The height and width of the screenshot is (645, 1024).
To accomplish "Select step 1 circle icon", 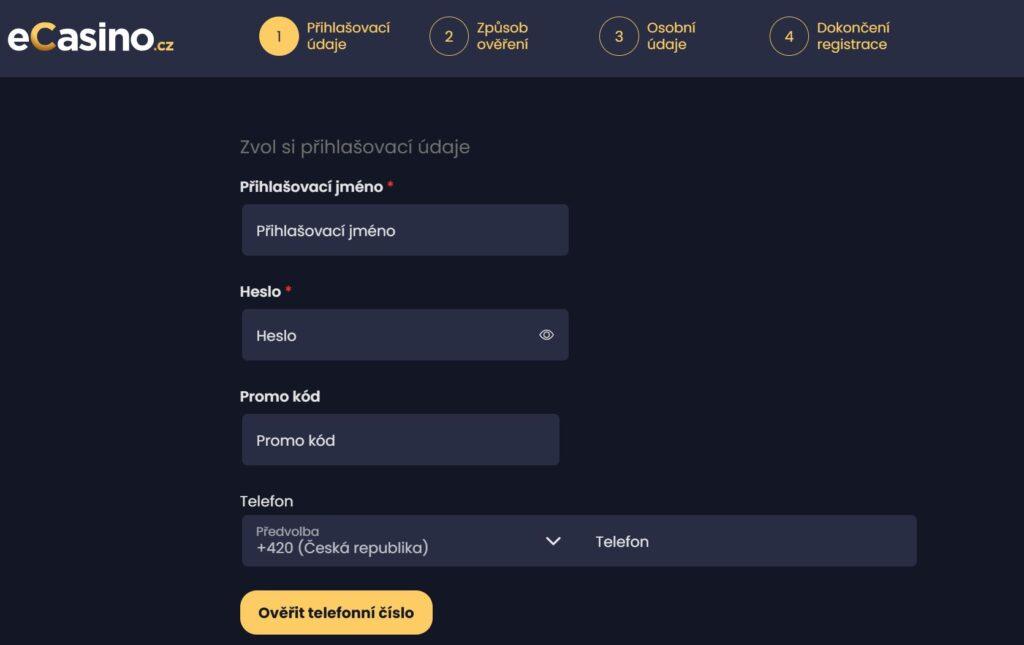I will coord(279,37).
